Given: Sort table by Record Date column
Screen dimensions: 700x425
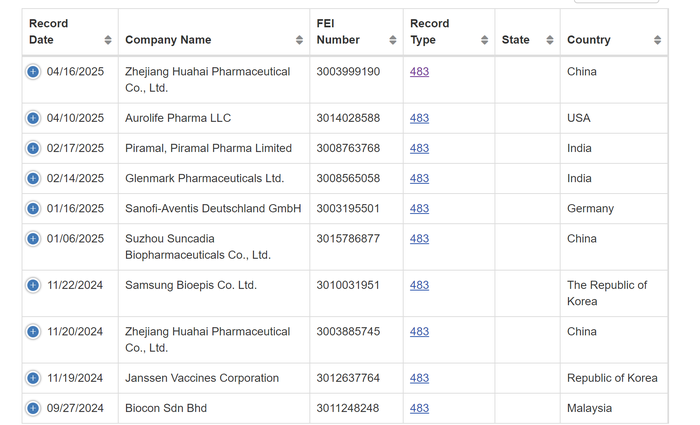Looking at the screenshot, I should click(107, 40).
